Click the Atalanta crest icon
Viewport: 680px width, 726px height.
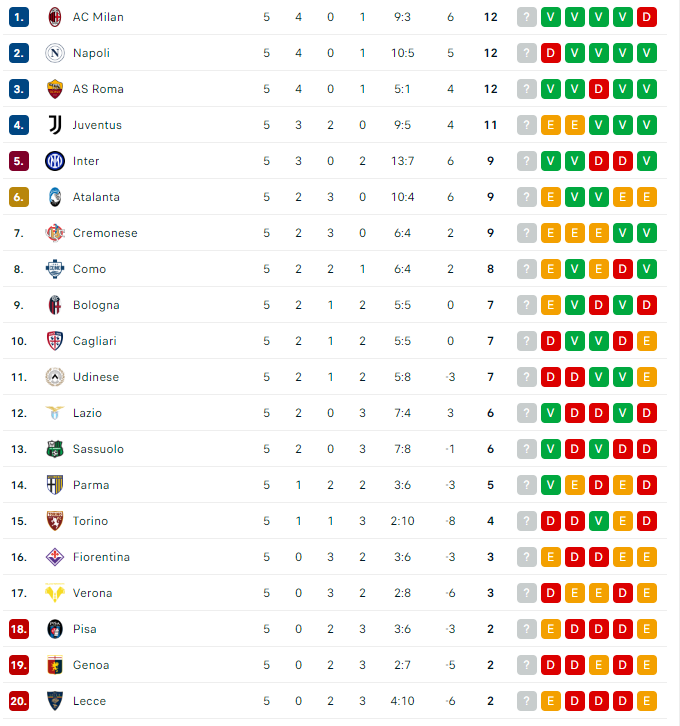[x=55, y=197]
